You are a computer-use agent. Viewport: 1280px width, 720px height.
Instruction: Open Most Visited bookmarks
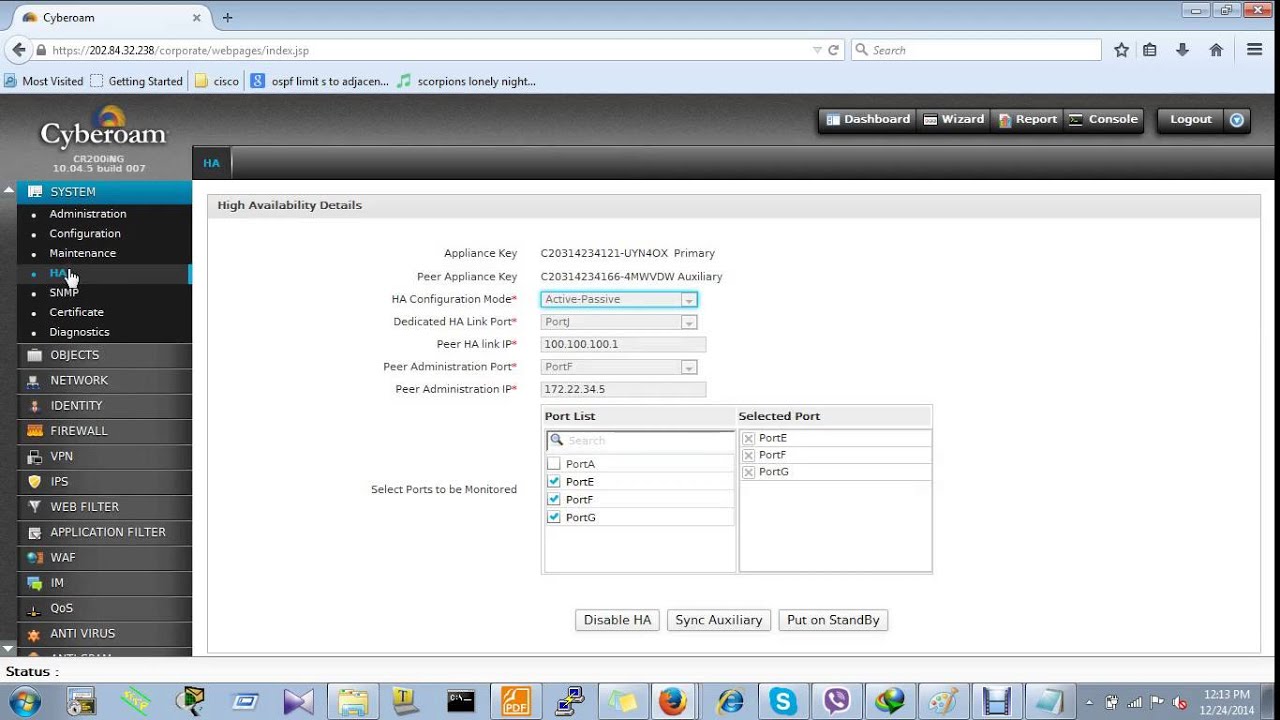[44, 81]
